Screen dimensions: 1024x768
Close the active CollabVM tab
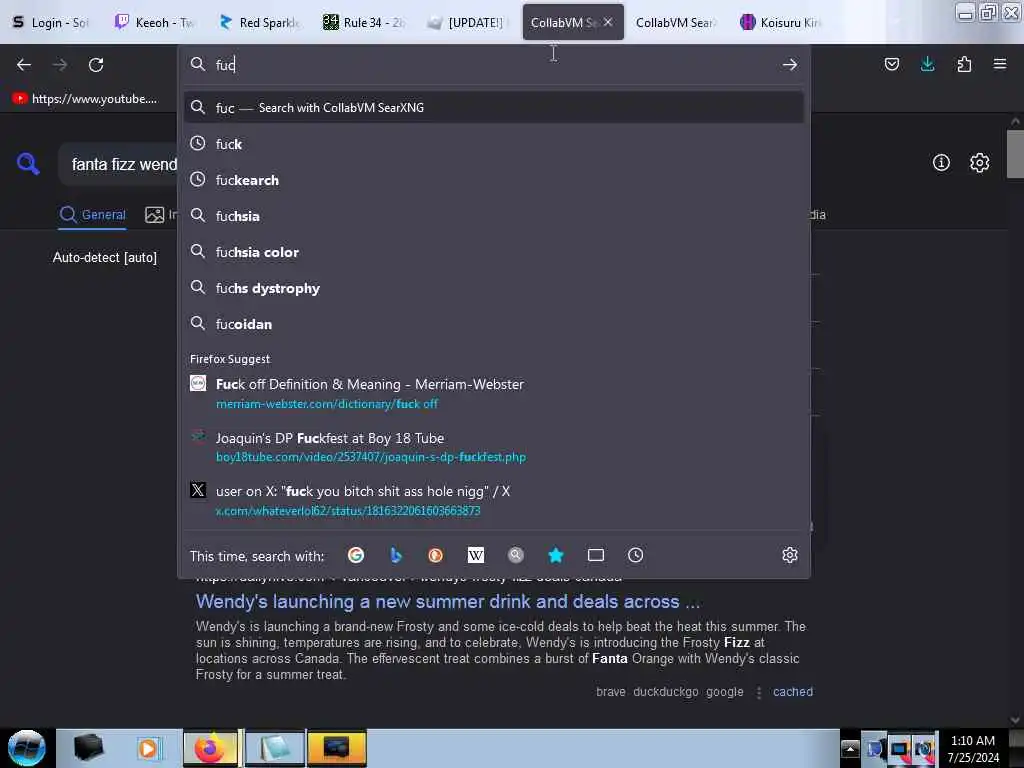click(608, 22)
